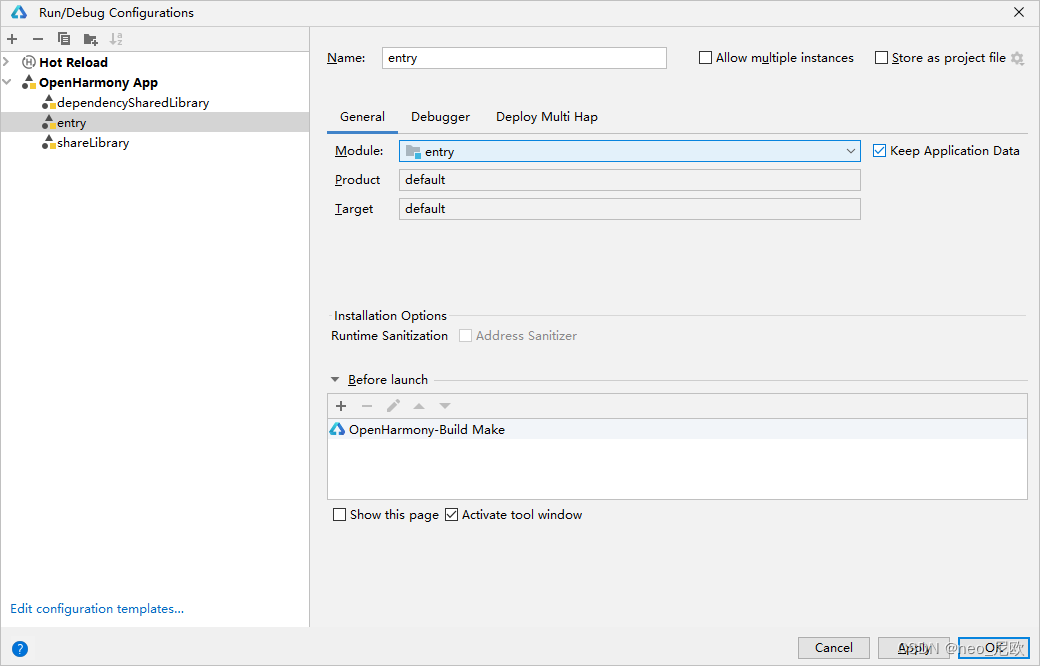Uncheck Keep Application Data
Image resolution: width=1040 pixels, height=666 pixels.
(879, 151)
